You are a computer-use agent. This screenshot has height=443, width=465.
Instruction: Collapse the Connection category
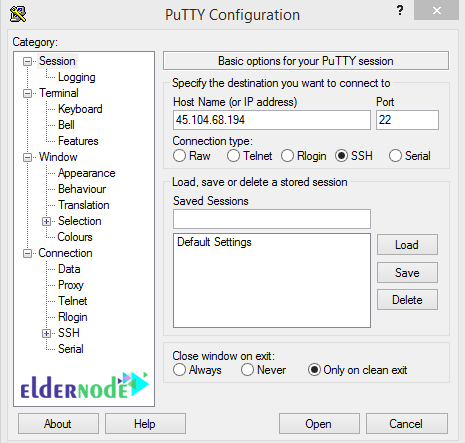coord(27,253)
